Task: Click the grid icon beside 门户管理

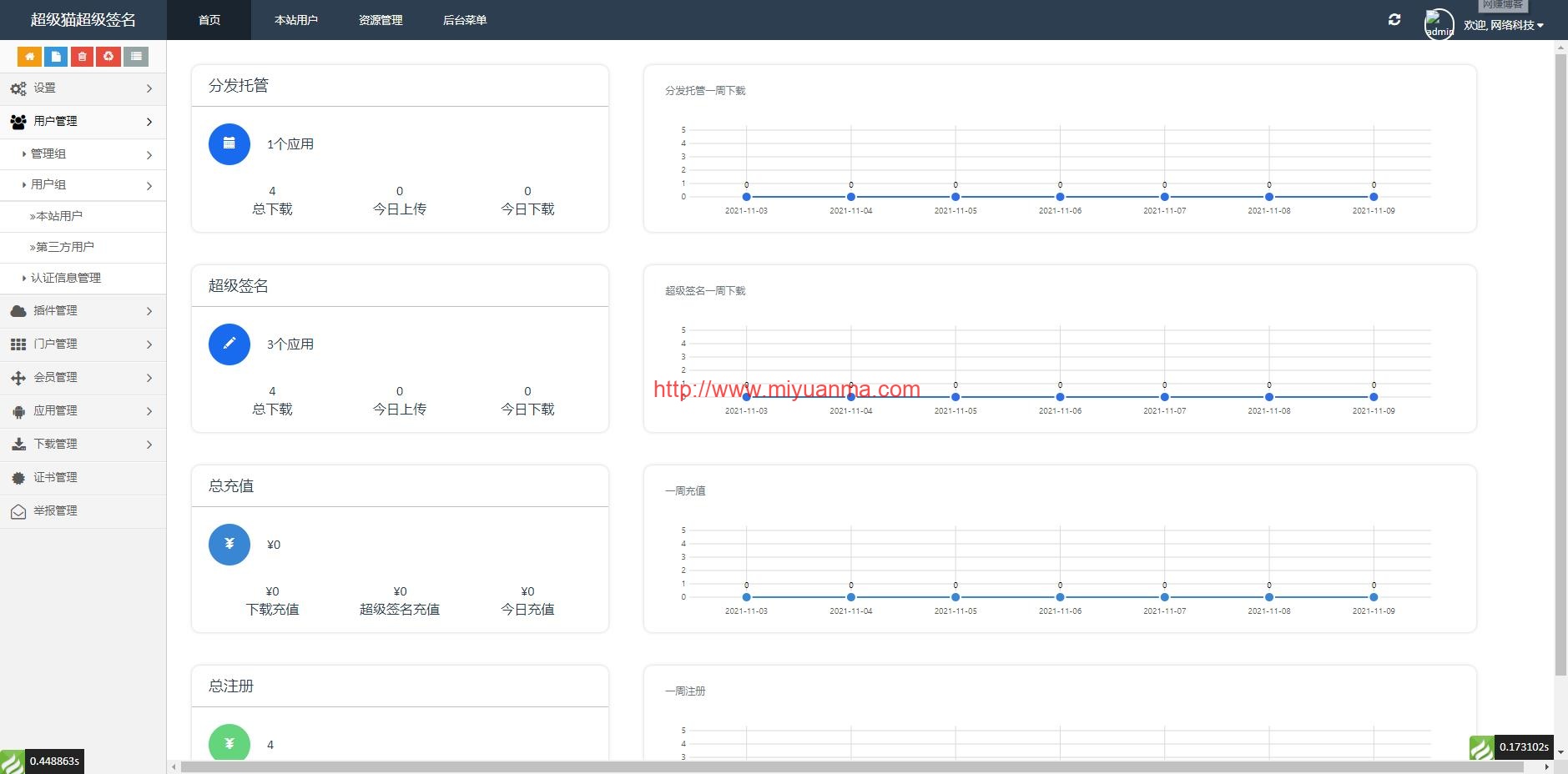Action: click(x=18, y=344)
